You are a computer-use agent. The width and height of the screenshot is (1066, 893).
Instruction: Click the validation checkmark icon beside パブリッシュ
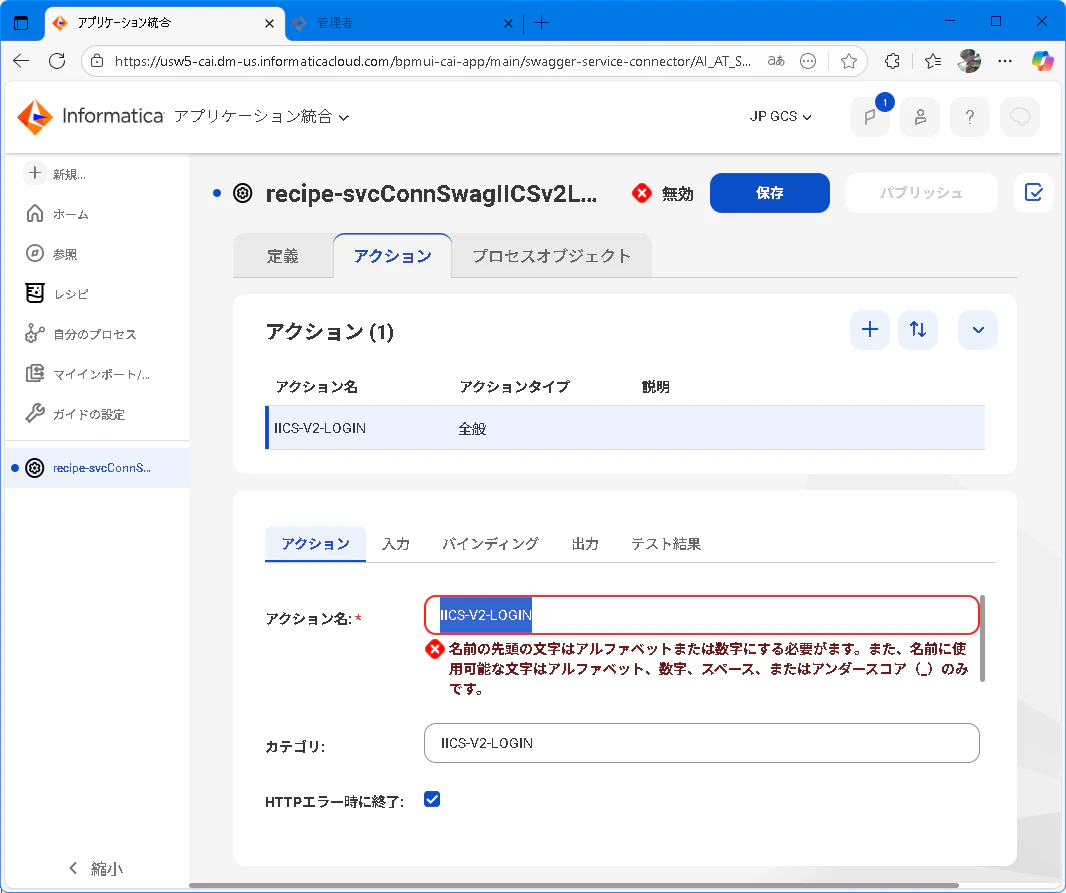pyautogui.click(x=1033, y=193)
